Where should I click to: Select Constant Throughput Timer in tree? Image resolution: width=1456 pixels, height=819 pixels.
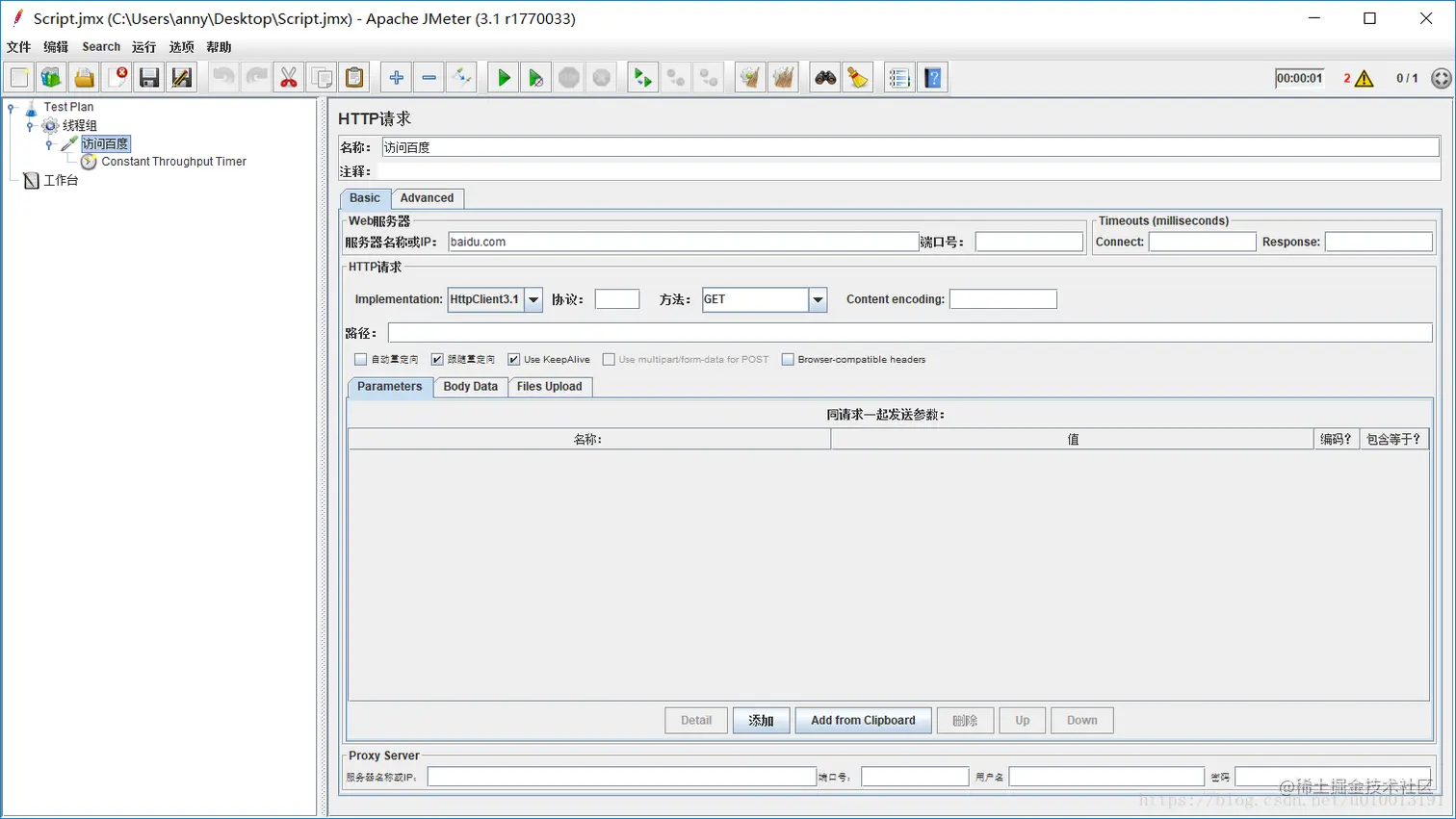[173, 162]
